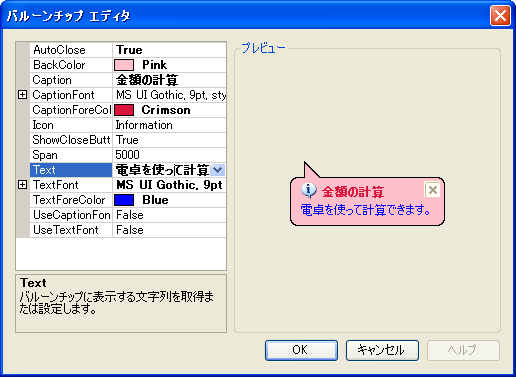The height and width of the screenshot is (377, 516).
Task: Click the Span value field 5000
Action: point(169,155)
